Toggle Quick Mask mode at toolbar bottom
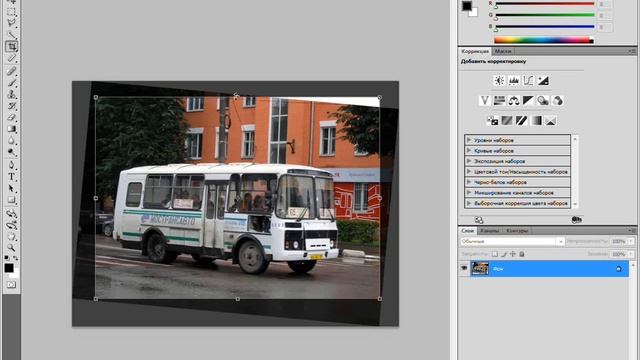This screenshot has height=360, width=640. tap(11, 284)
